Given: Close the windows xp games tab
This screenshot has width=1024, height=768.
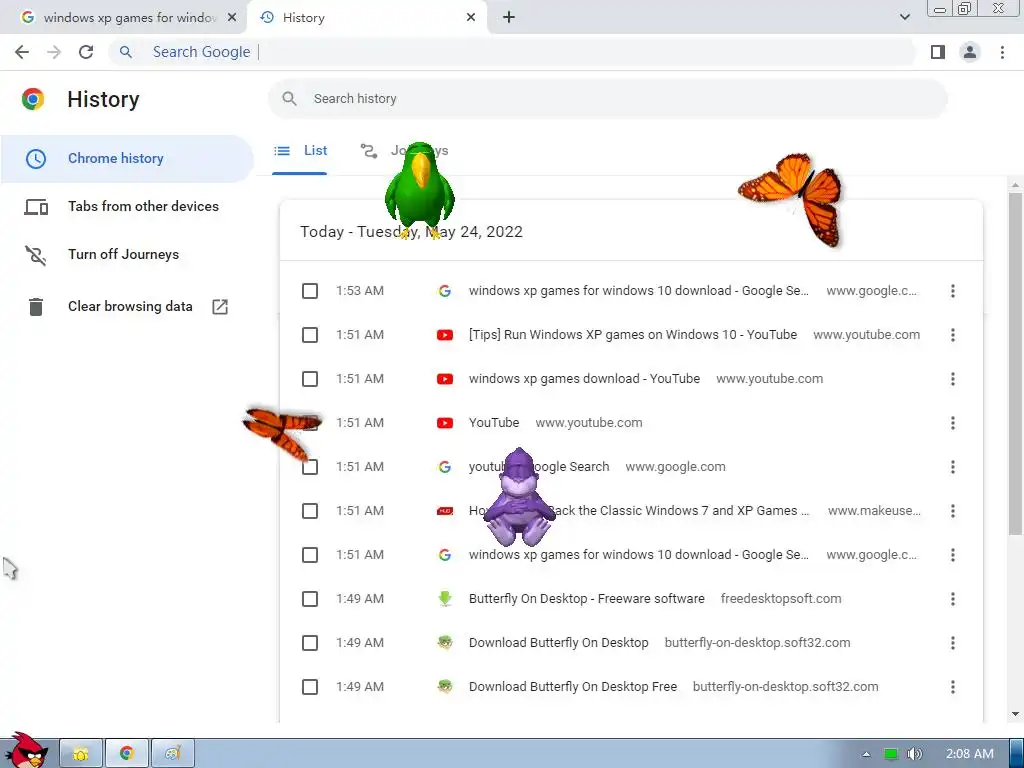Looking at the screenshot, I should click(x=232, y=18).
